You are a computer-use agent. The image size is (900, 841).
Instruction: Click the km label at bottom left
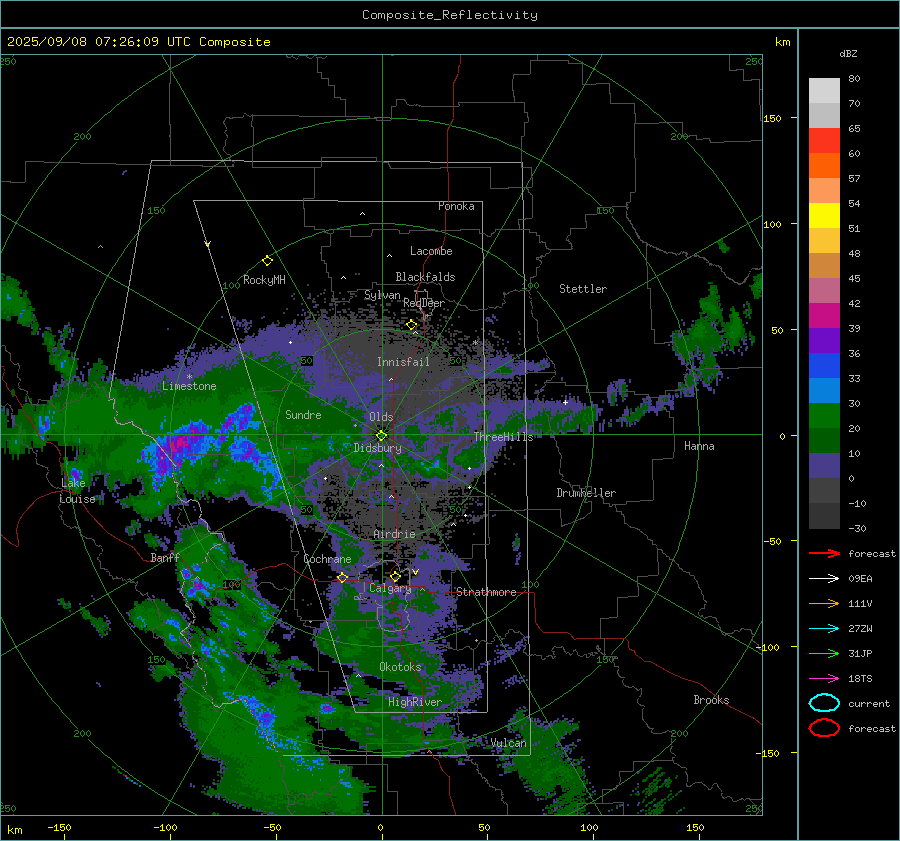pos(14,830)
